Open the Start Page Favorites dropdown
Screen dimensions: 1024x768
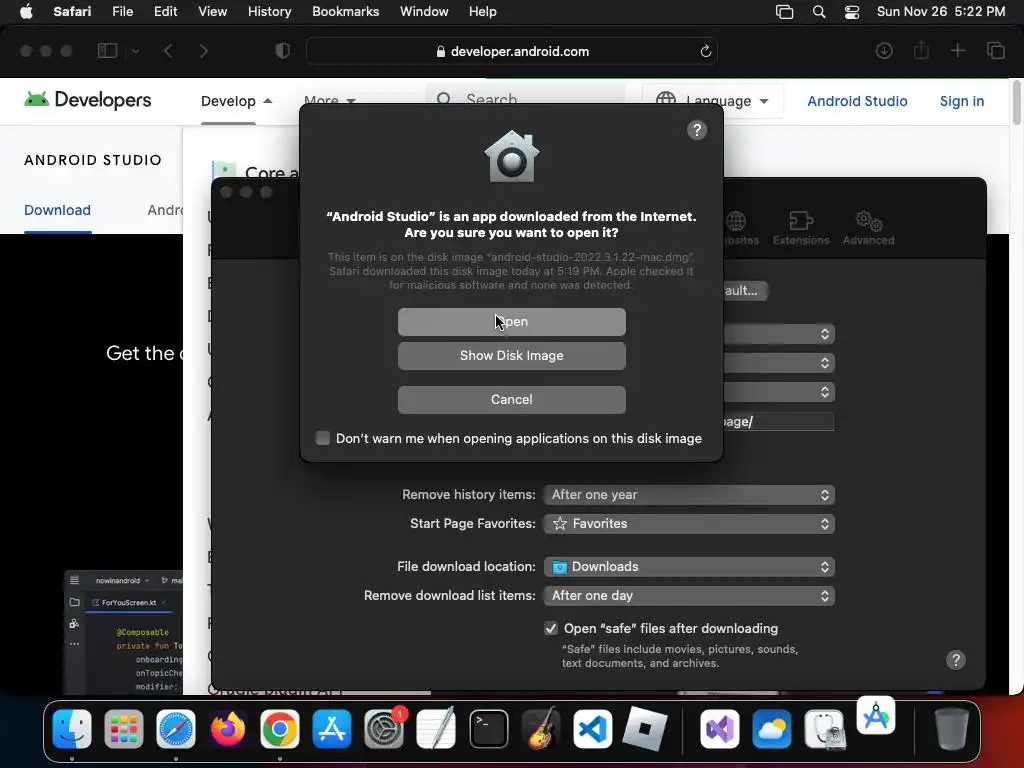[689, 524]
